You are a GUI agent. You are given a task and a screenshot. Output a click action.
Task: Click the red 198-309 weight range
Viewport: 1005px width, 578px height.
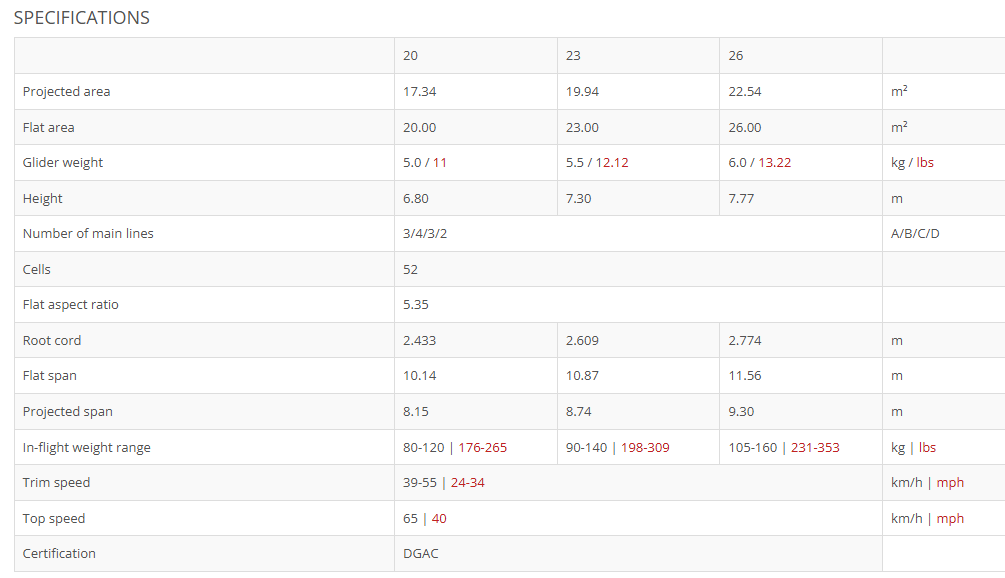click(645, 448)
